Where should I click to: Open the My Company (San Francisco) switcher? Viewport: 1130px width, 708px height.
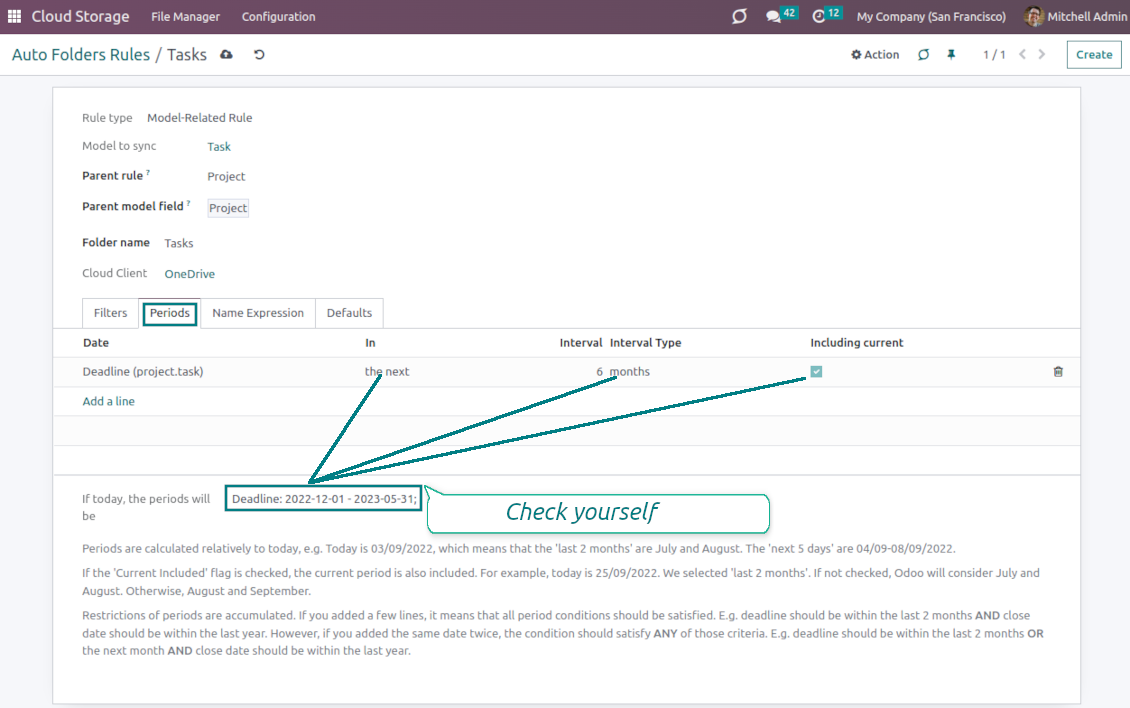(x=931, y=17)
